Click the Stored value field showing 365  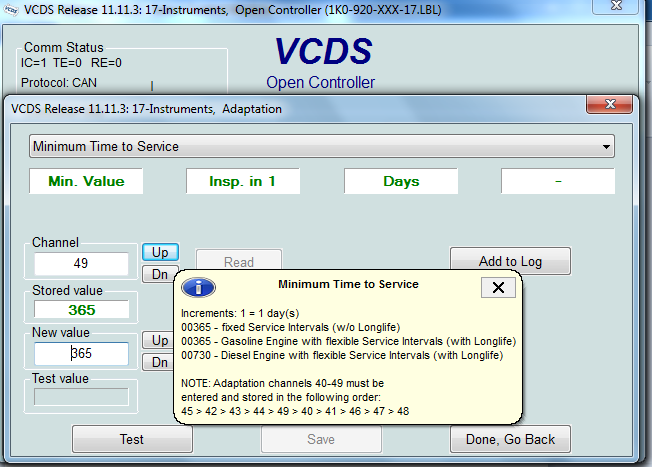coord(81,310)
